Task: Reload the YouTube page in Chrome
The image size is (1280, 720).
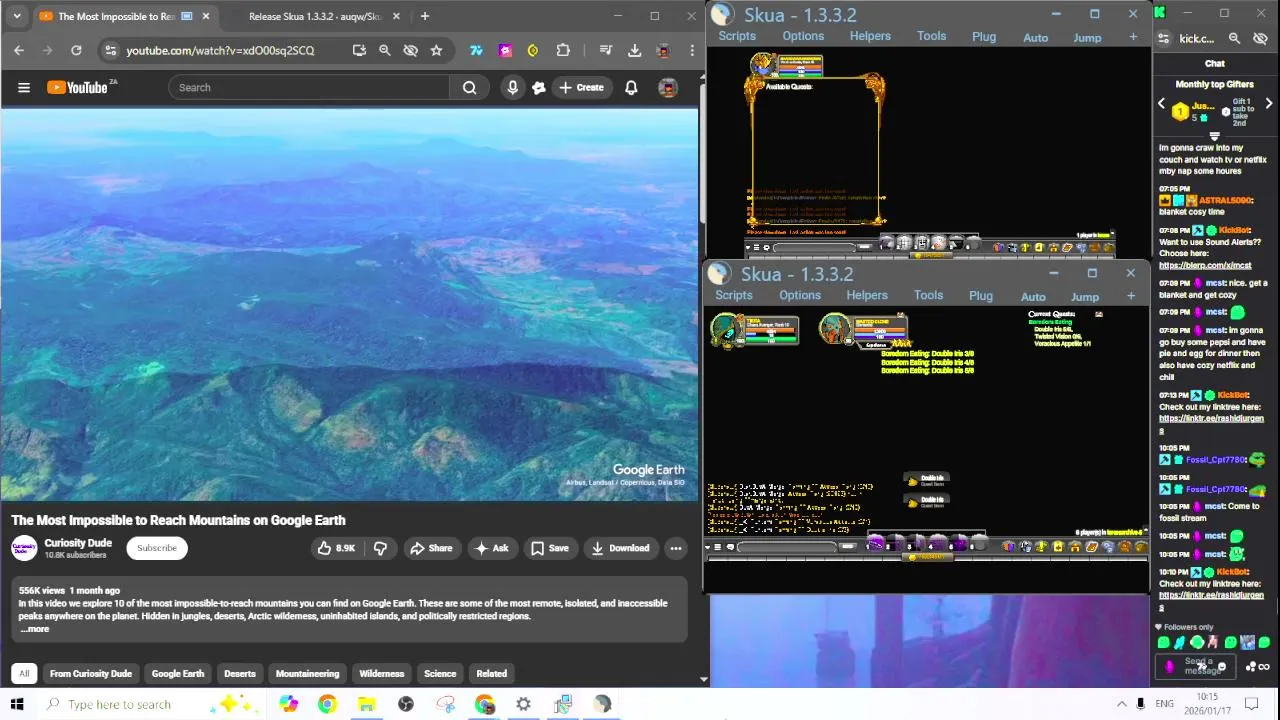Action: click(x=76, y=50)
